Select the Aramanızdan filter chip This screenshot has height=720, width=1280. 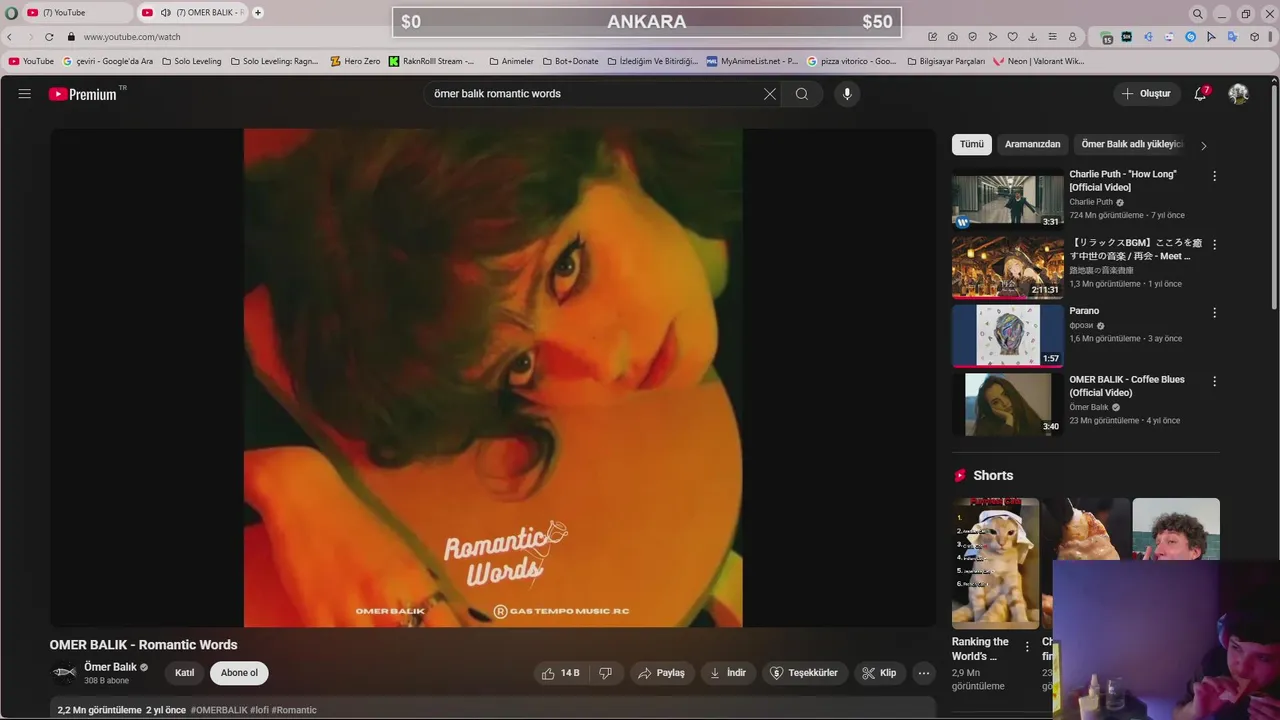click(x=1033, y=145)
